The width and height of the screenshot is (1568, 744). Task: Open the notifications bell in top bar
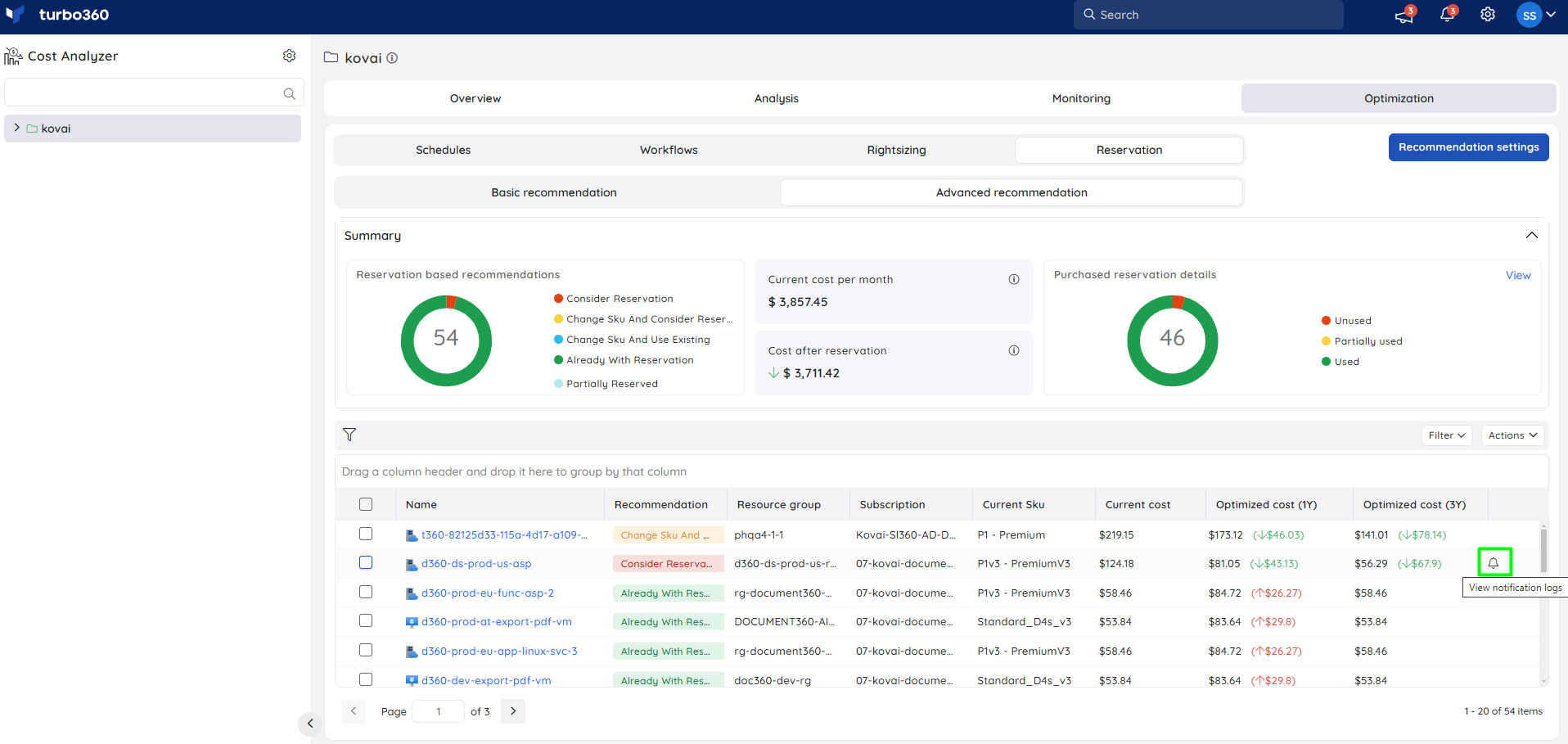[x=1447, y=15]
